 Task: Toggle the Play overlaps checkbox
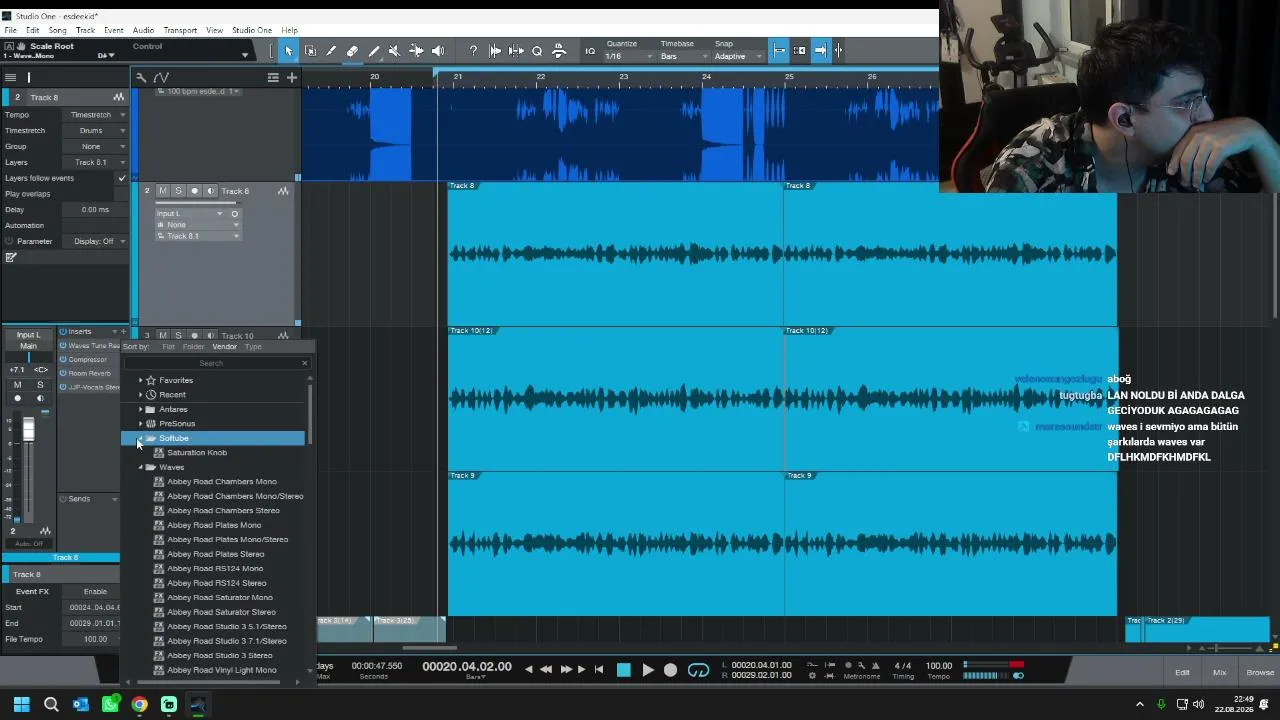pyautogui.click(x=122, y=194)
